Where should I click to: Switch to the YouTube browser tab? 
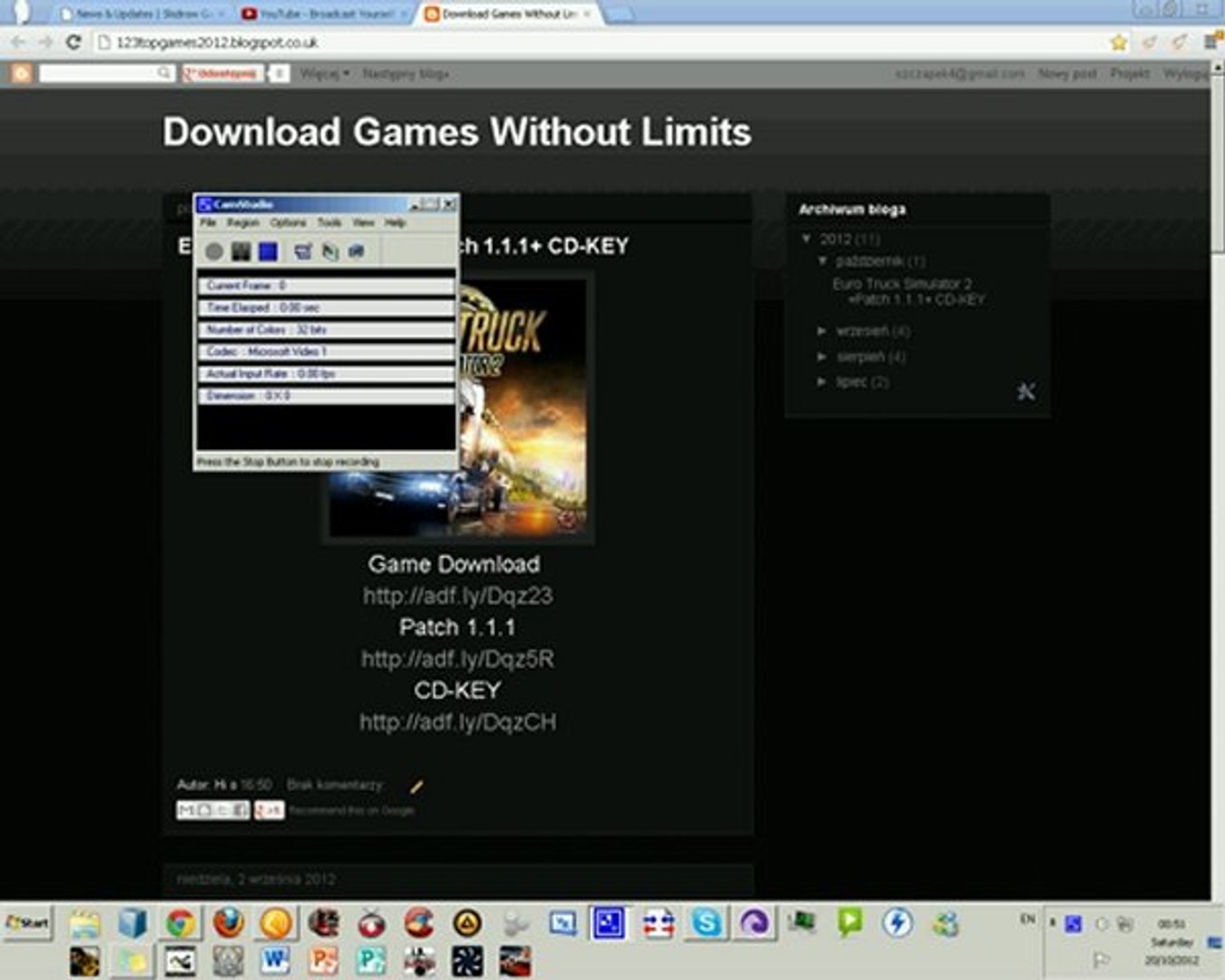coord(322,14)
